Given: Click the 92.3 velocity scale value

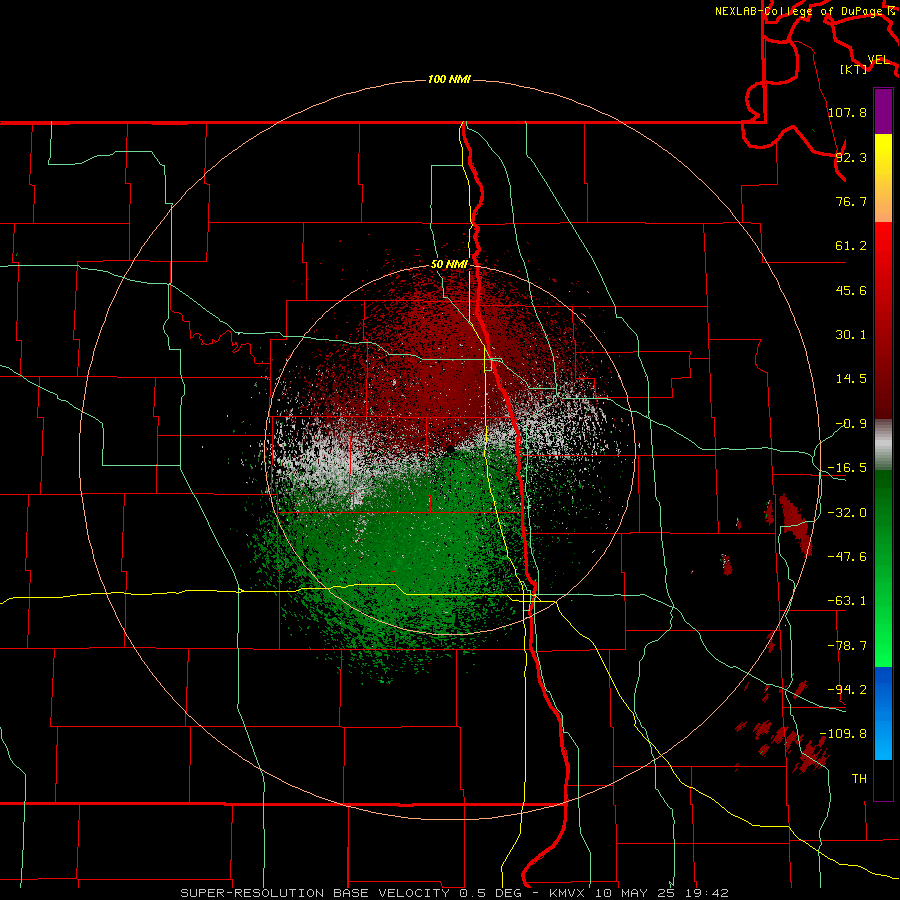Looking at the screenshot, I should [x=851, y=157].
